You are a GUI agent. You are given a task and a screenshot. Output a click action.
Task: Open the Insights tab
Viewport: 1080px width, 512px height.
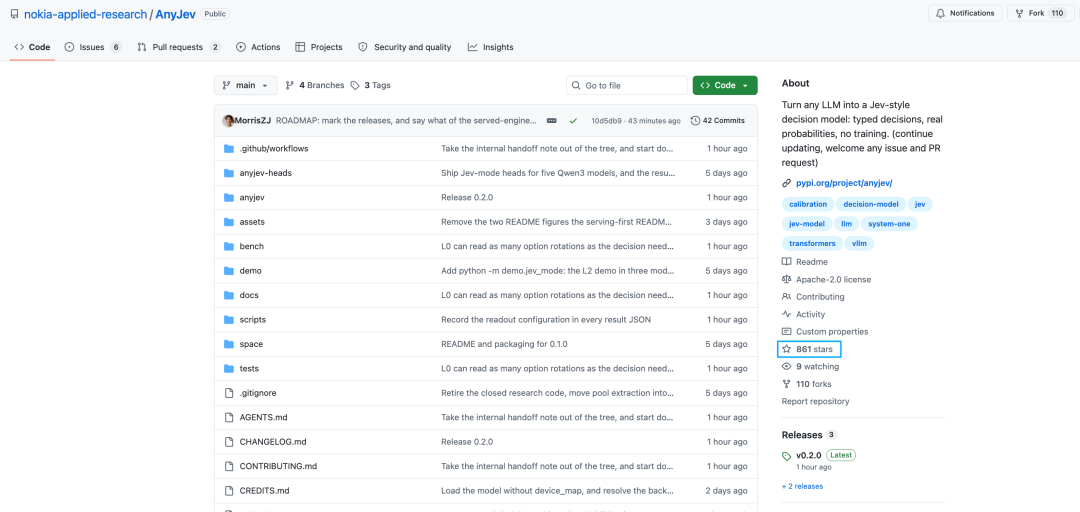click(490, 47)
